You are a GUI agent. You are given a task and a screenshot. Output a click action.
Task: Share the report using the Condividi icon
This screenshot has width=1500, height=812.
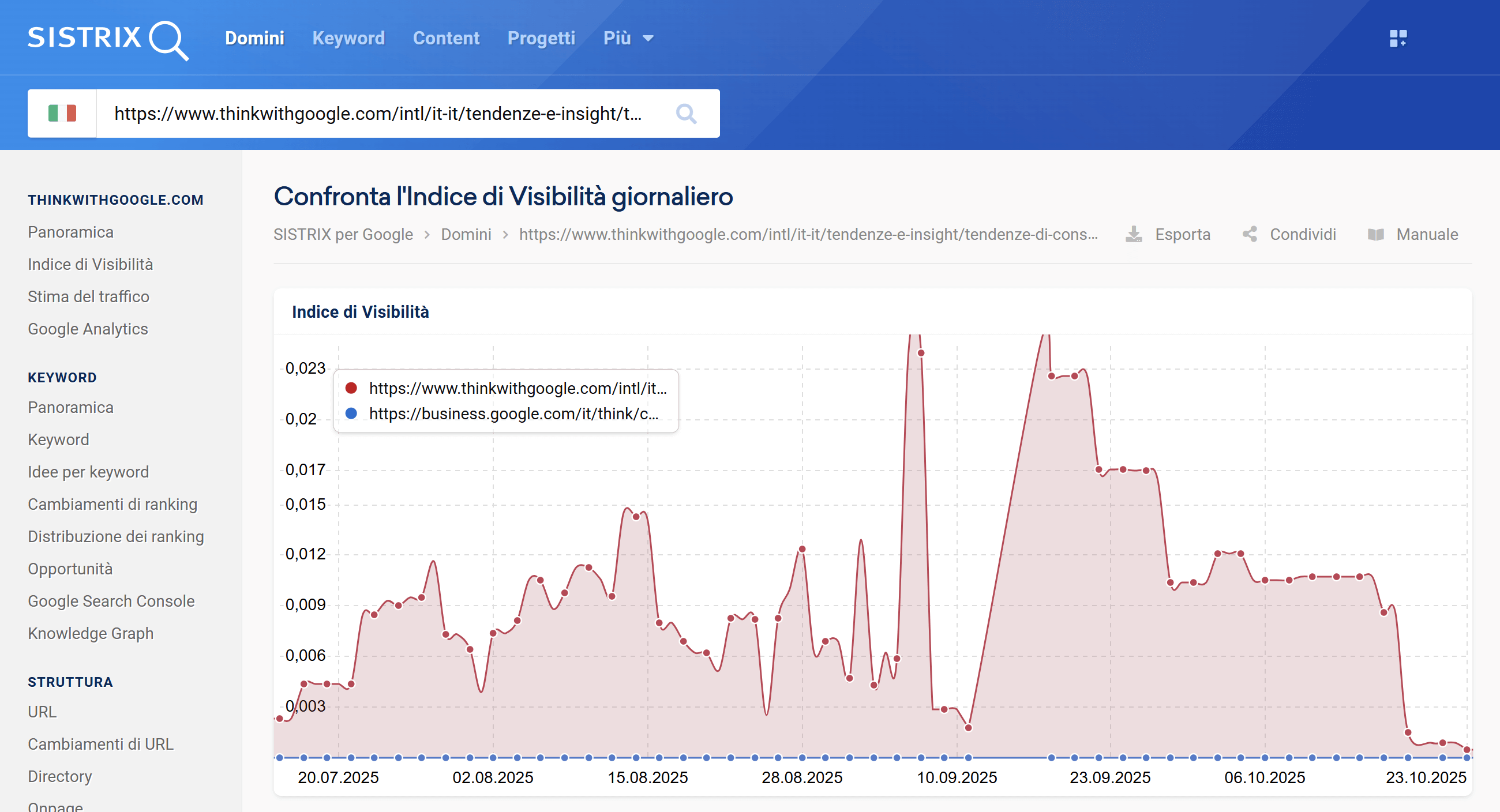point(1250,234)
